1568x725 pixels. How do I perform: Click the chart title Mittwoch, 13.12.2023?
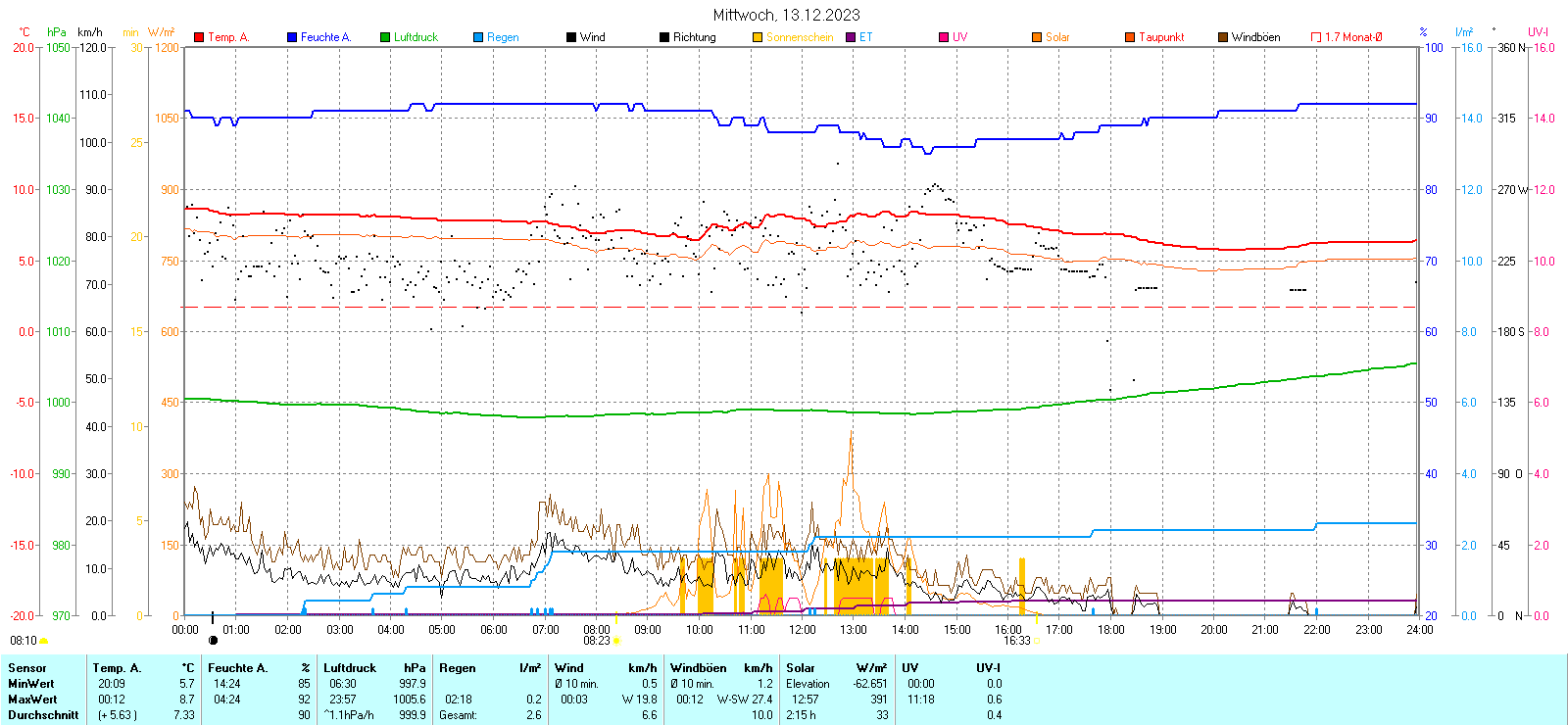point(786,15)
